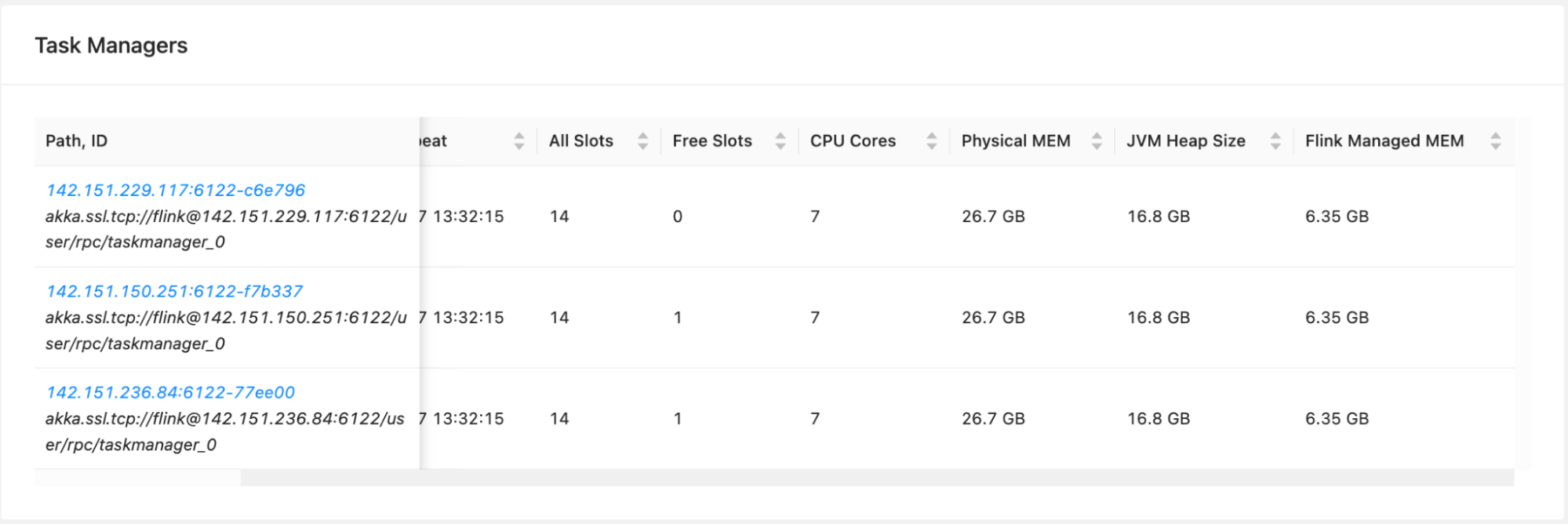Click the All Slots column header label
The width and height of the screenshot is (1568, 524).
[x=581, y=141]
